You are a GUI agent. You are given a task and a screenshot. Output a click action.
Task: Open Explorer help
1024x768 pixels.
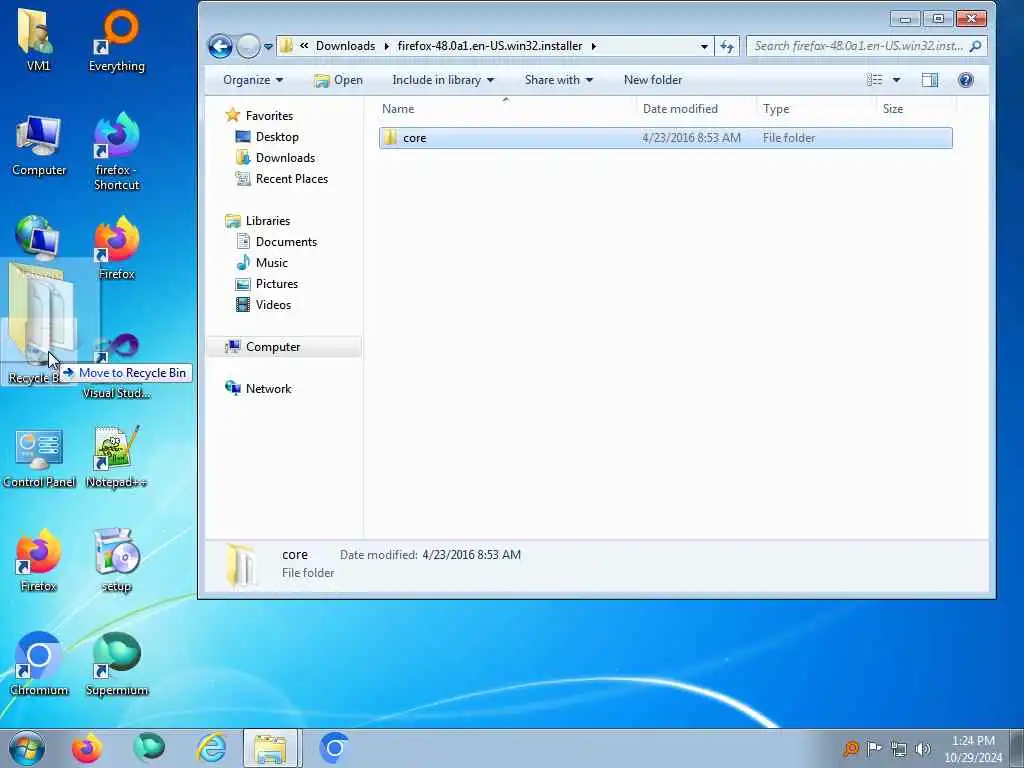tap(965, 80)
